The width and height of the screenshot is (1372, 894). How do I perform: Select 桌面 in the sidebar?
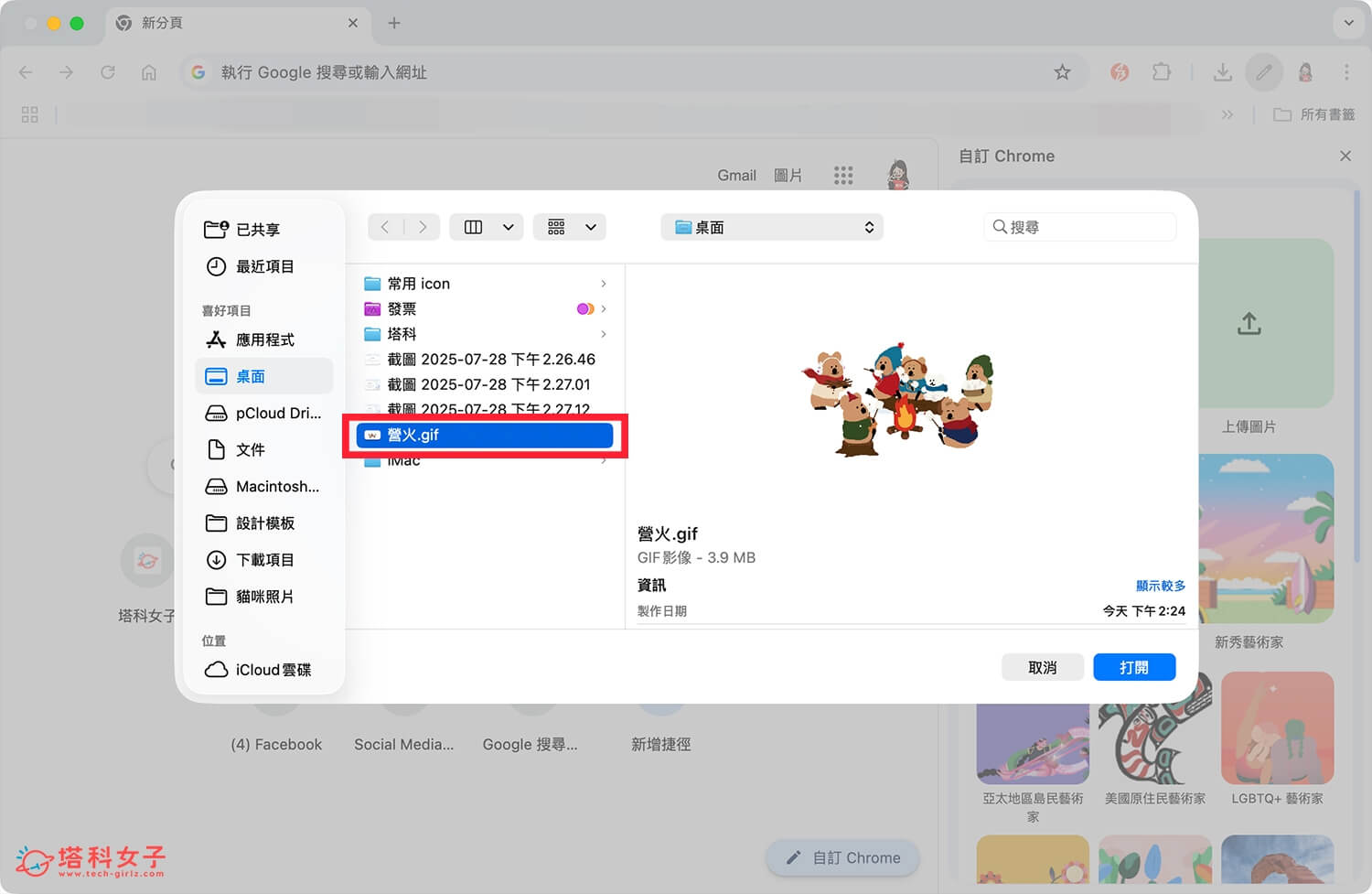point(263,376)
